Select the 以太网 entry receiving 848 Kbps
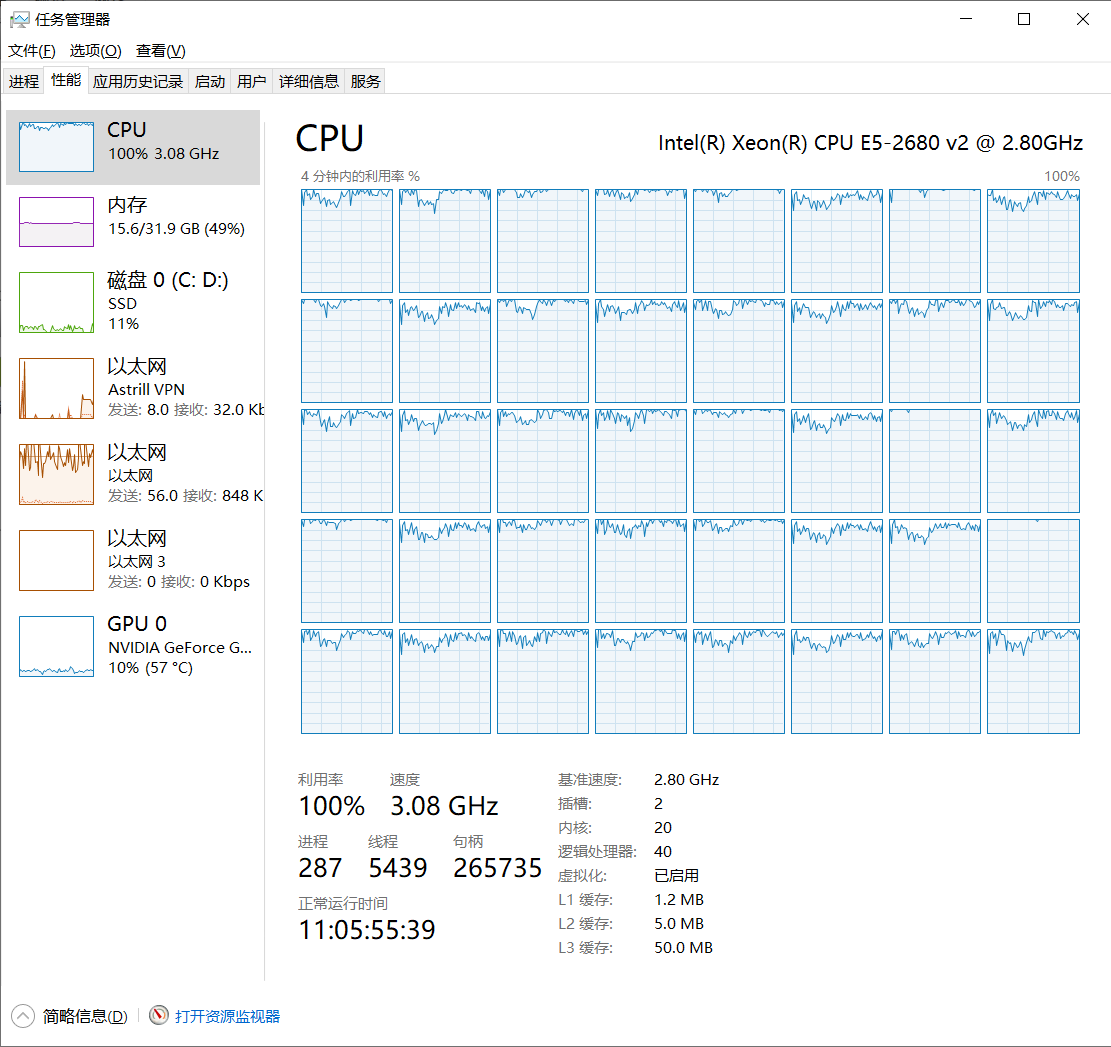The height and width of the screenshot is (1047, 1111). 133,474
